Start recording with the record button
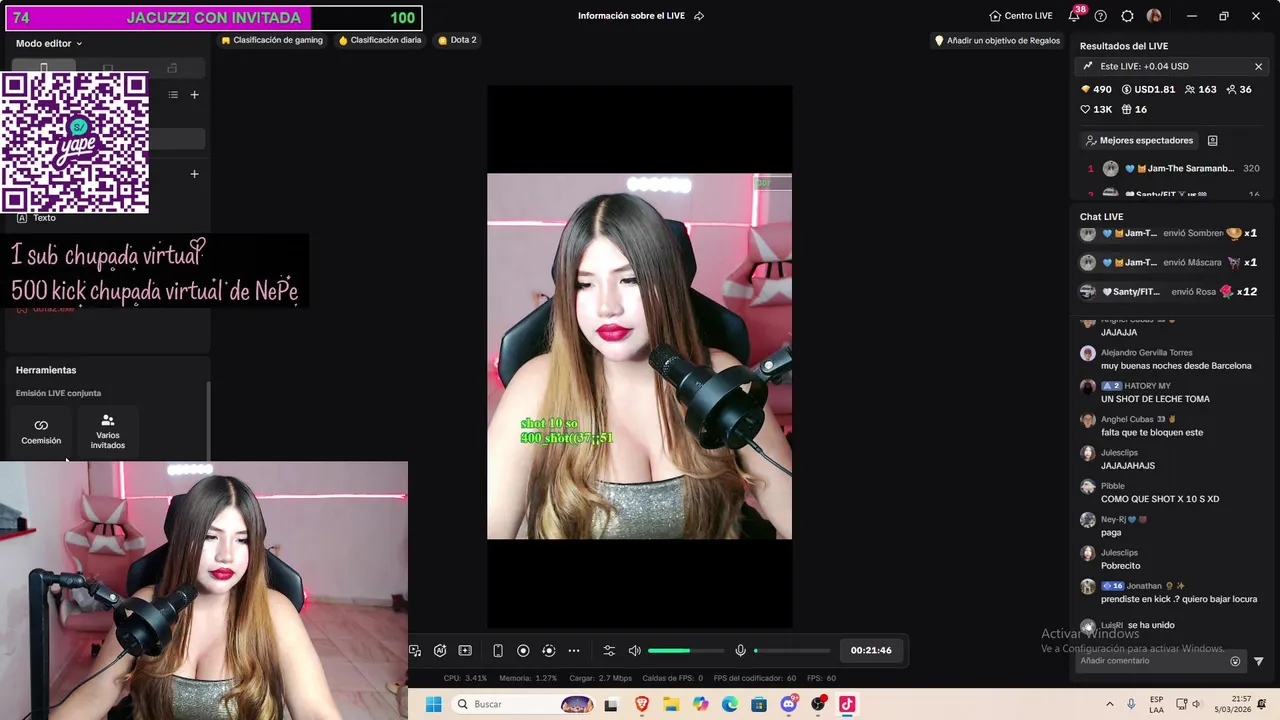This screenshot has height=720, width=1280. (523, 651)
